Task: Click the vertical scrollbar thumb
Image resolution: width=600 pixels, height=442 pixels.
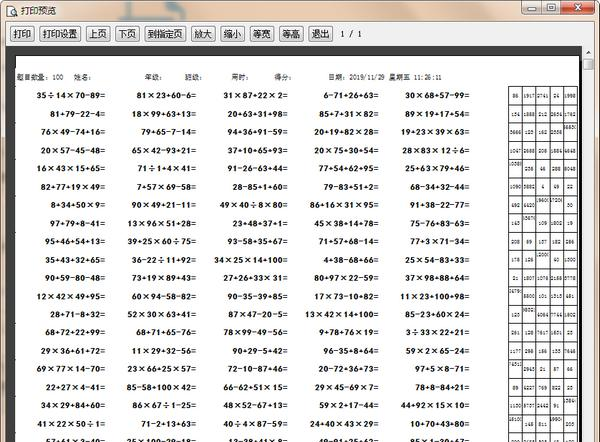Action: coord(588,64)
